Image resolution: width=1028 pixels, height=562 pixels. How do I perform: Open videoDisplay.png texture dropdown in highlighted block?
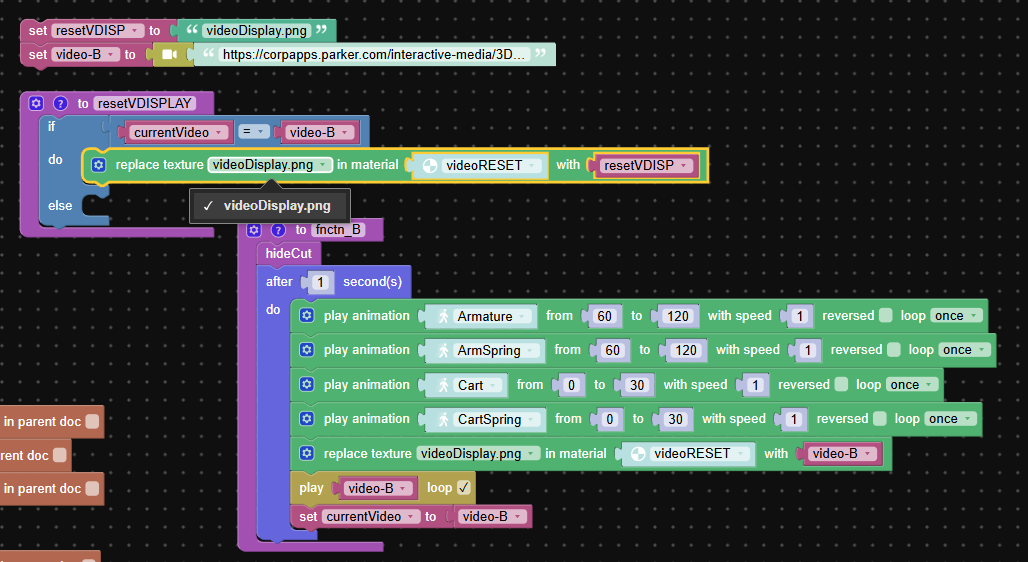(x=270, y=165)
